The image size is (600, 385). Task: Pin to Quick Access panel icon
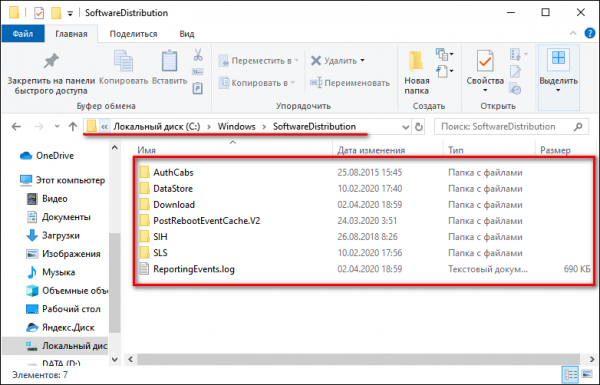coord(51,61)
